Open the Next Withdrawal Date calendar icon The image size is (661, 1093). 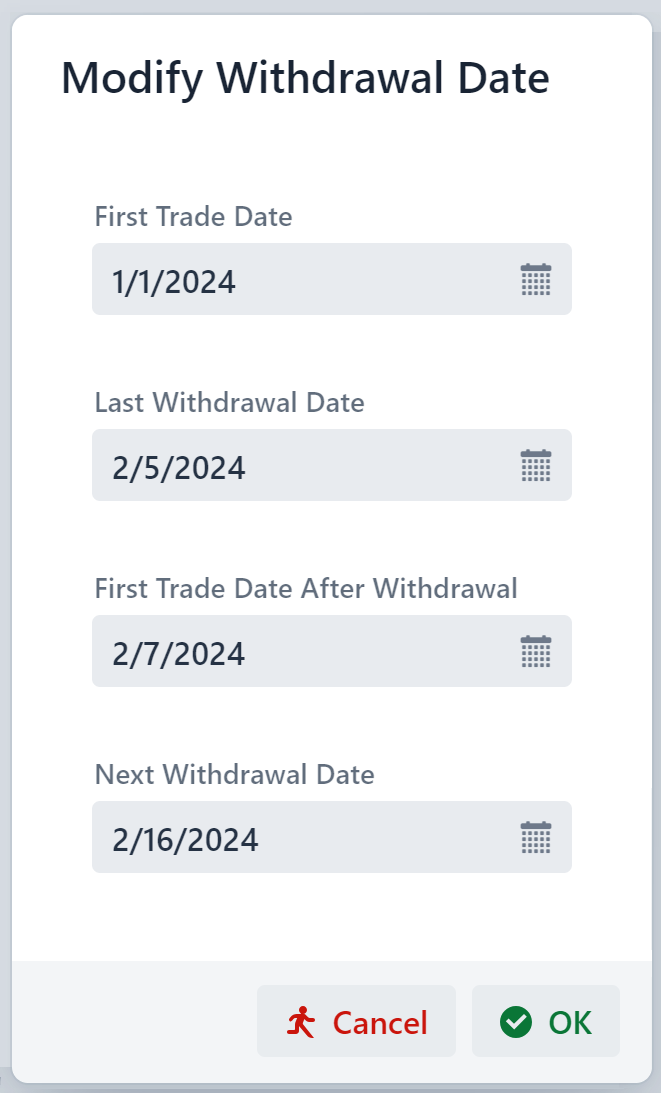click(536, 838)
